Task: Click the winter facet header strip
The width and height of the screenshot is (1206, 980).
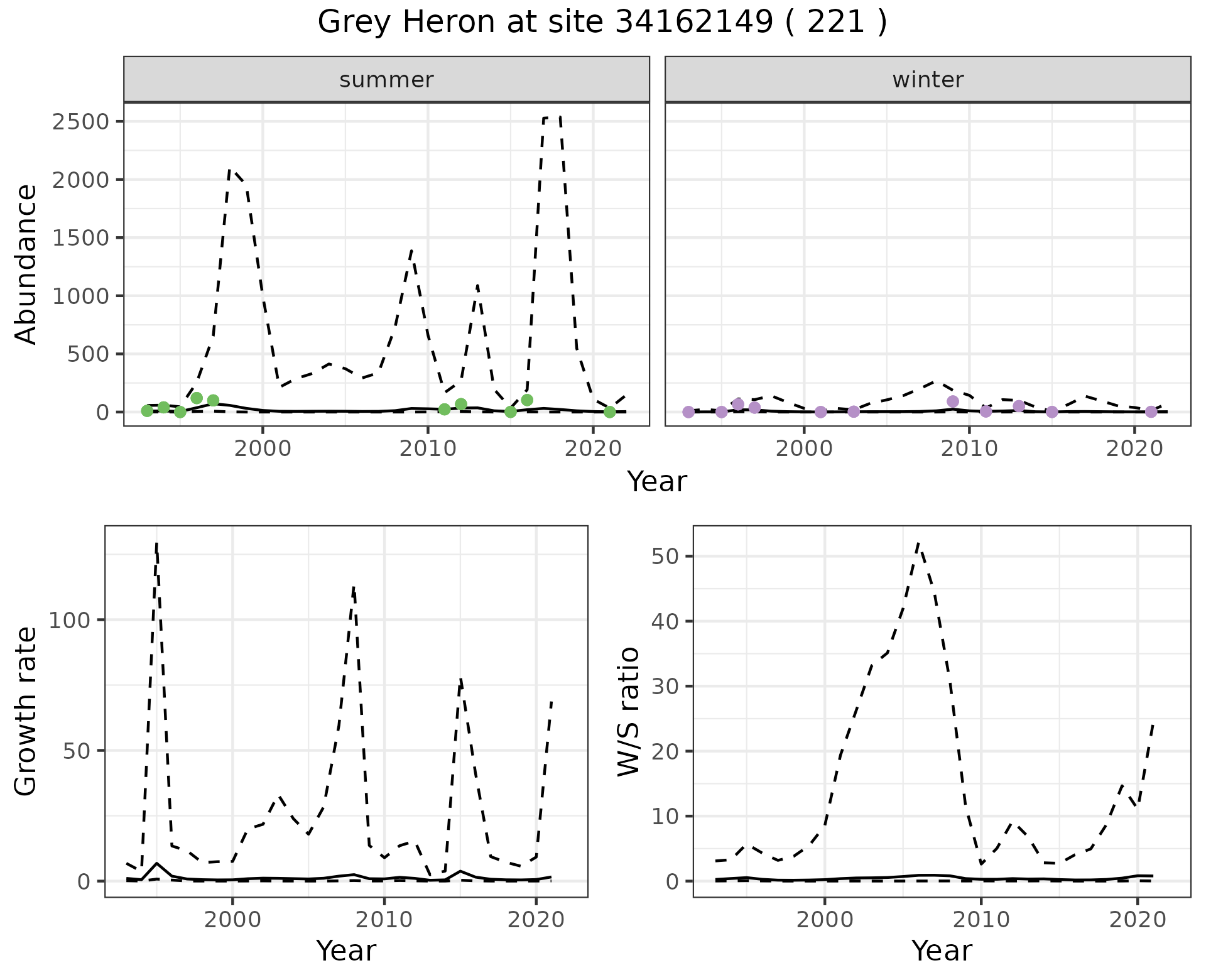Action: (927, 80)
